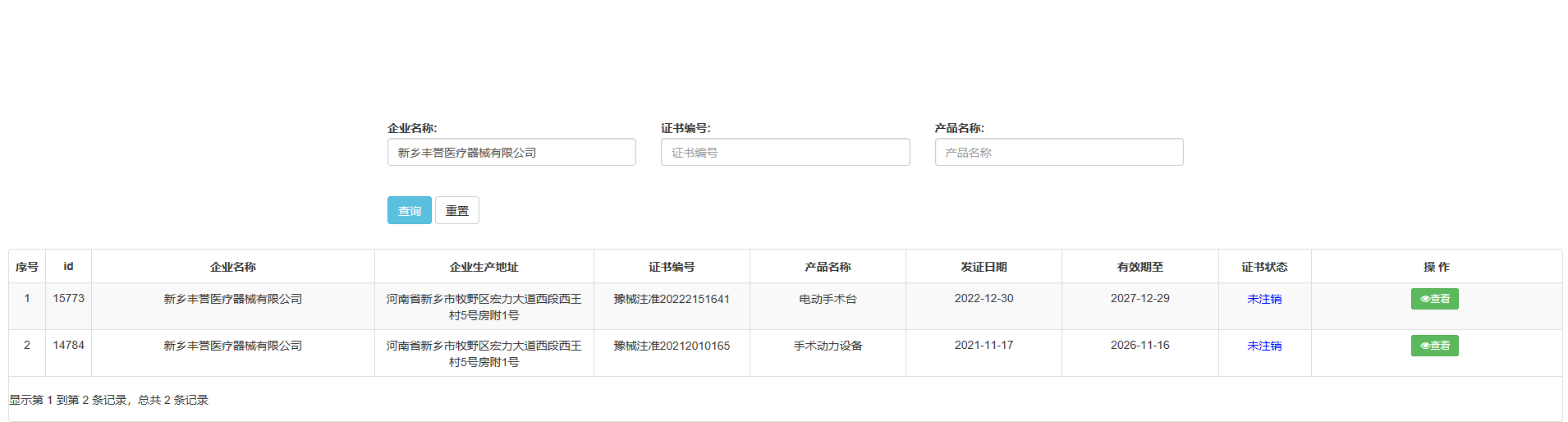Viewport: 1568px width, 422px height.
Task: Click 未注销 status link for certificate 20222151641
Action: coord(1263,299)
